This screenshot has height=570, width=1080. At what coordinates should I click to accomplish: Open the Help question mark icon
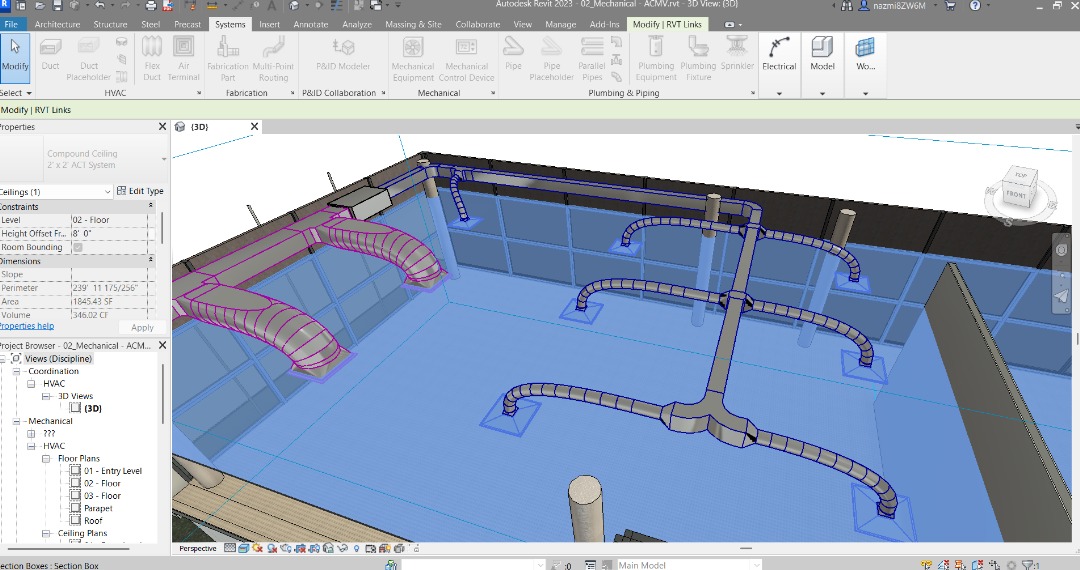[x=975, y=6]
